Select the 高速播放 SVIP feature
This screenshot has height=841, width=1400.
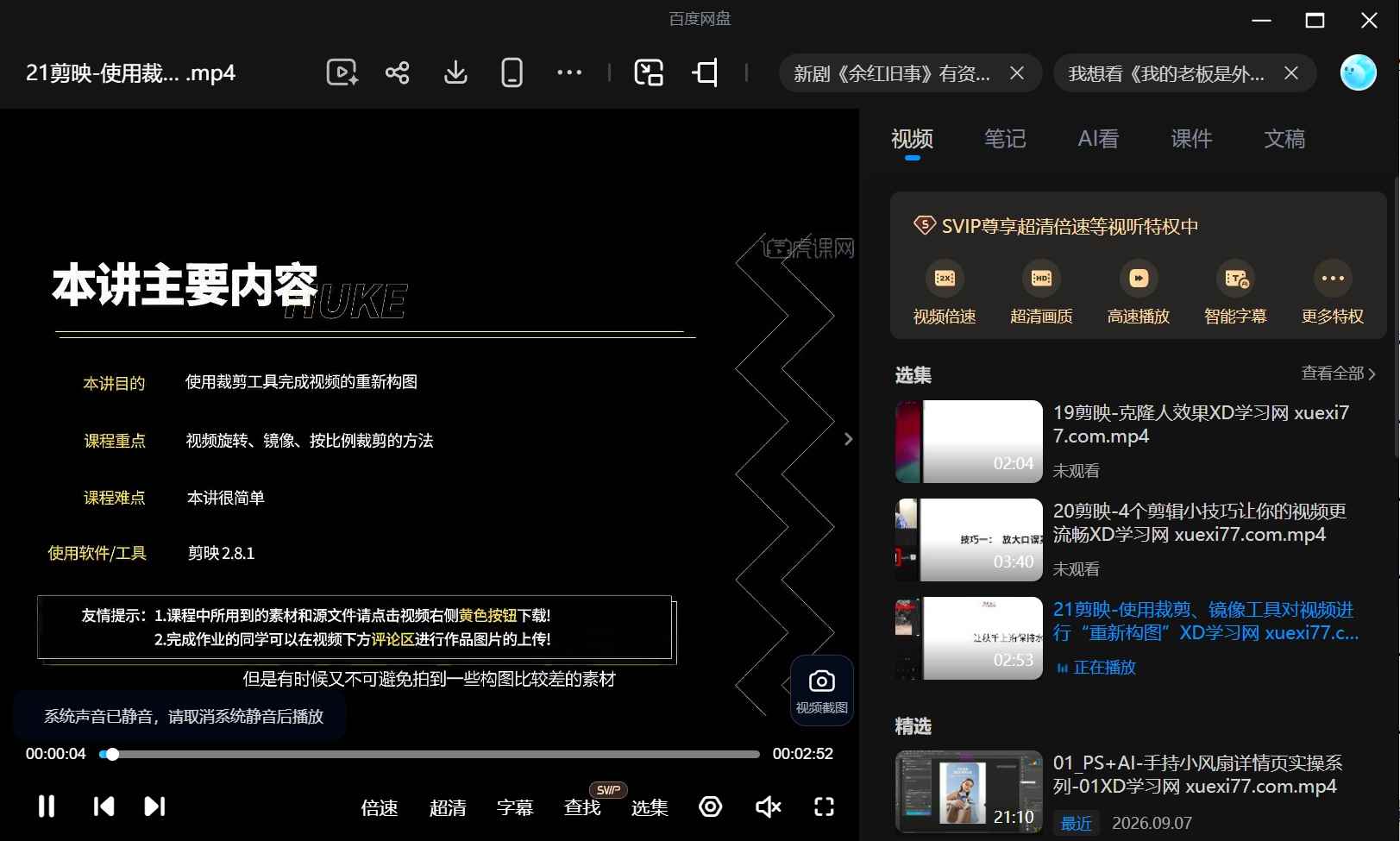[1139, 293]
